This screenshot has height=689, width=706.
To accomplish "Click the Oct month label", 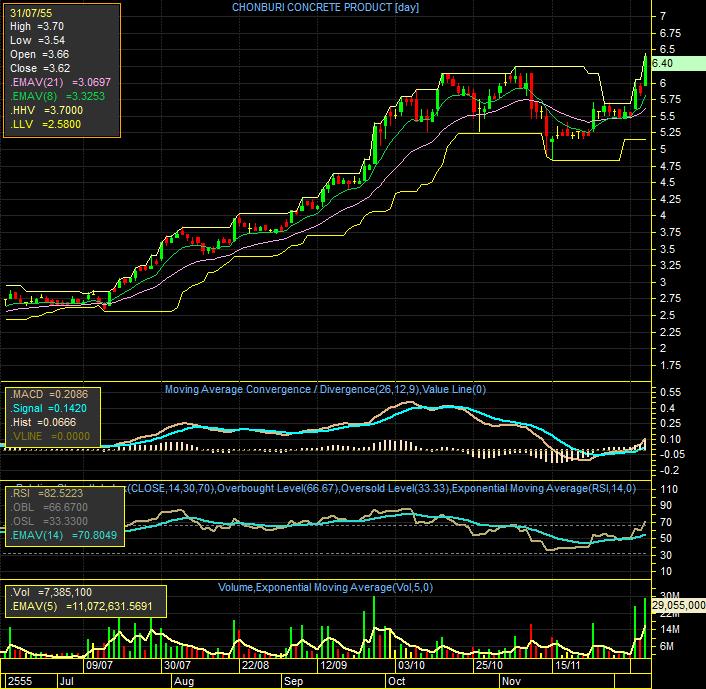I will click(397, 681).
